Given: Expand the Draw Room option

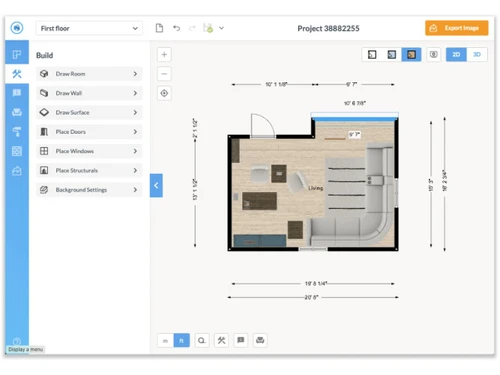Looking at the screenshot, I should [x=89, y=74].
